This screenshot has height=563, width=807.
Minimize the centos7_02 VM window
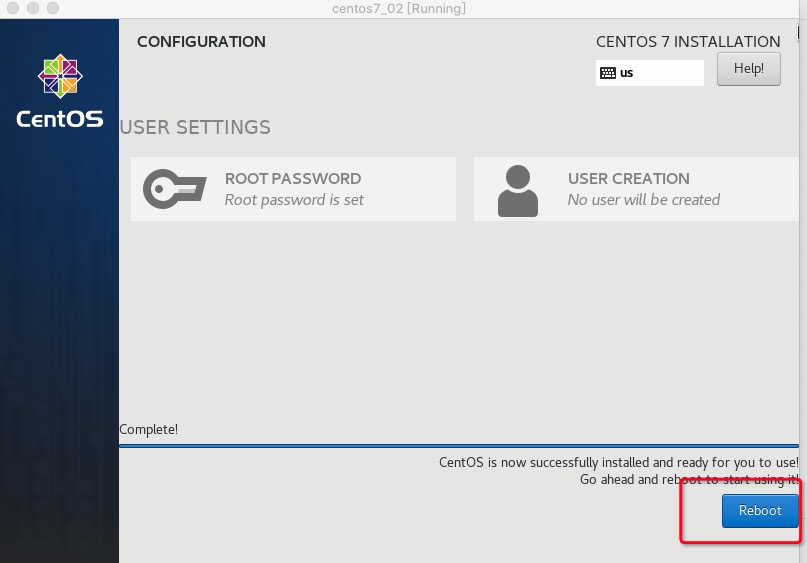click(x=31, y=8)
